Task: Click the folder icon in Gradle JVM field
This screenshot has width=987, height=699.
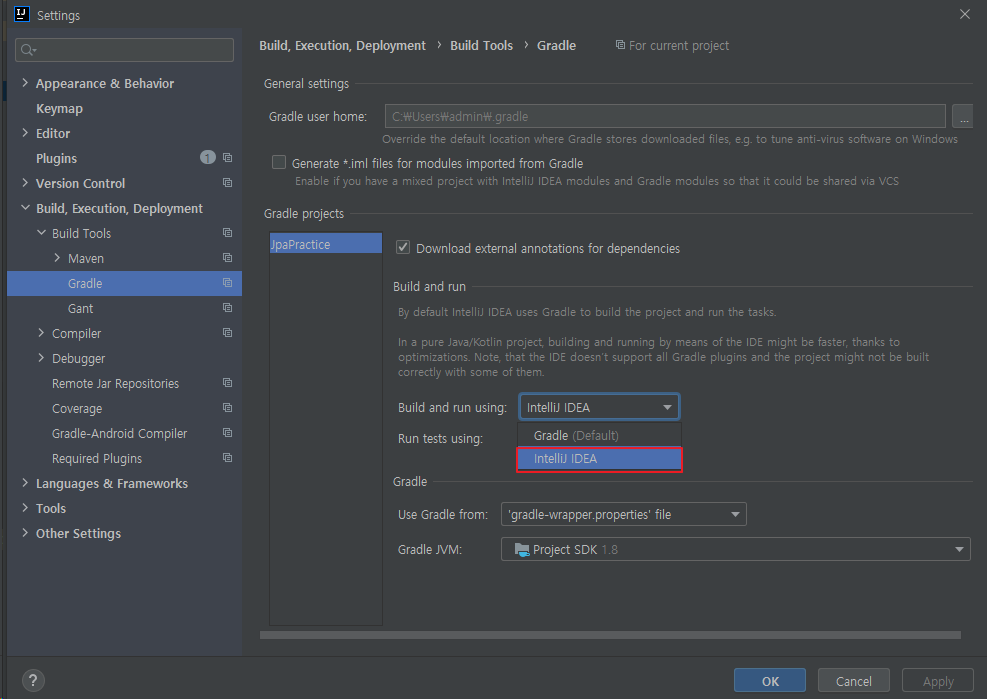Action: pyautogui.click(x=522, y=550)
